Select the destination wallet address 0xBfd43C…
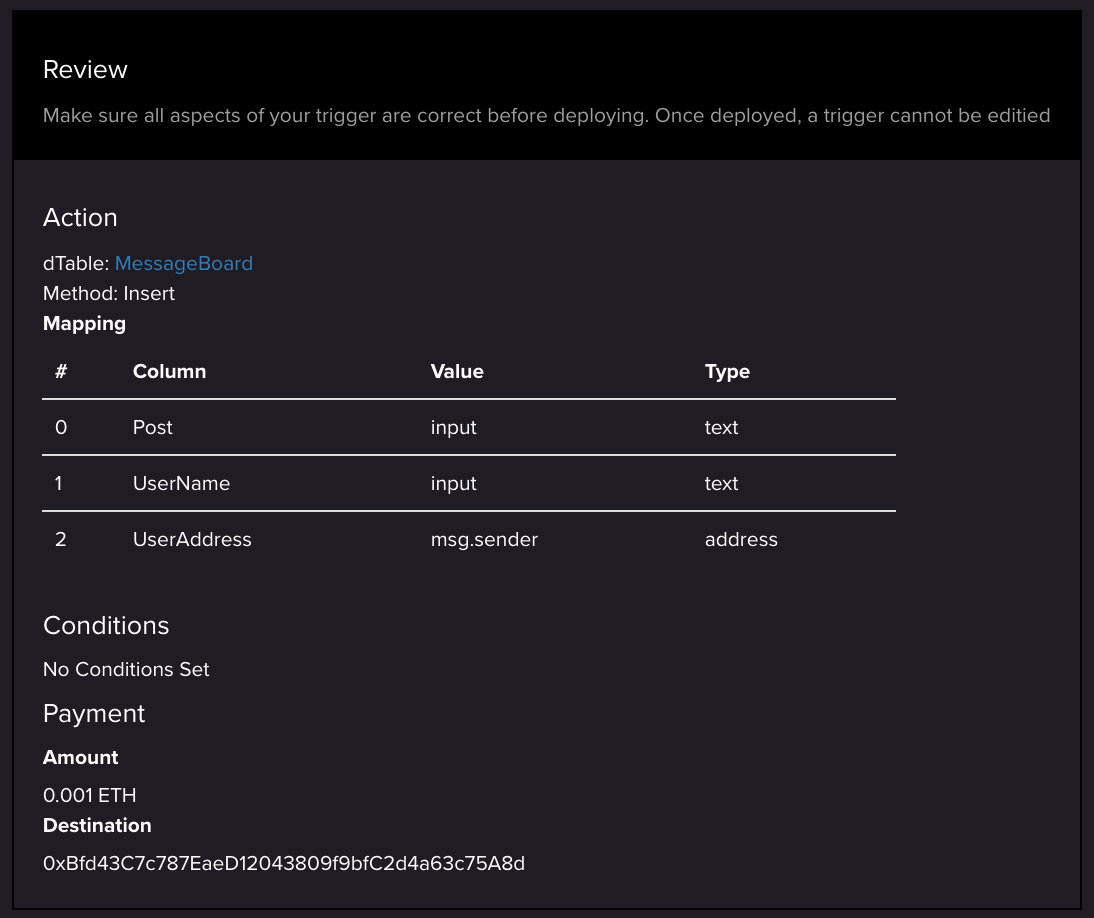The image size is (1094, 918). (284, 863)
